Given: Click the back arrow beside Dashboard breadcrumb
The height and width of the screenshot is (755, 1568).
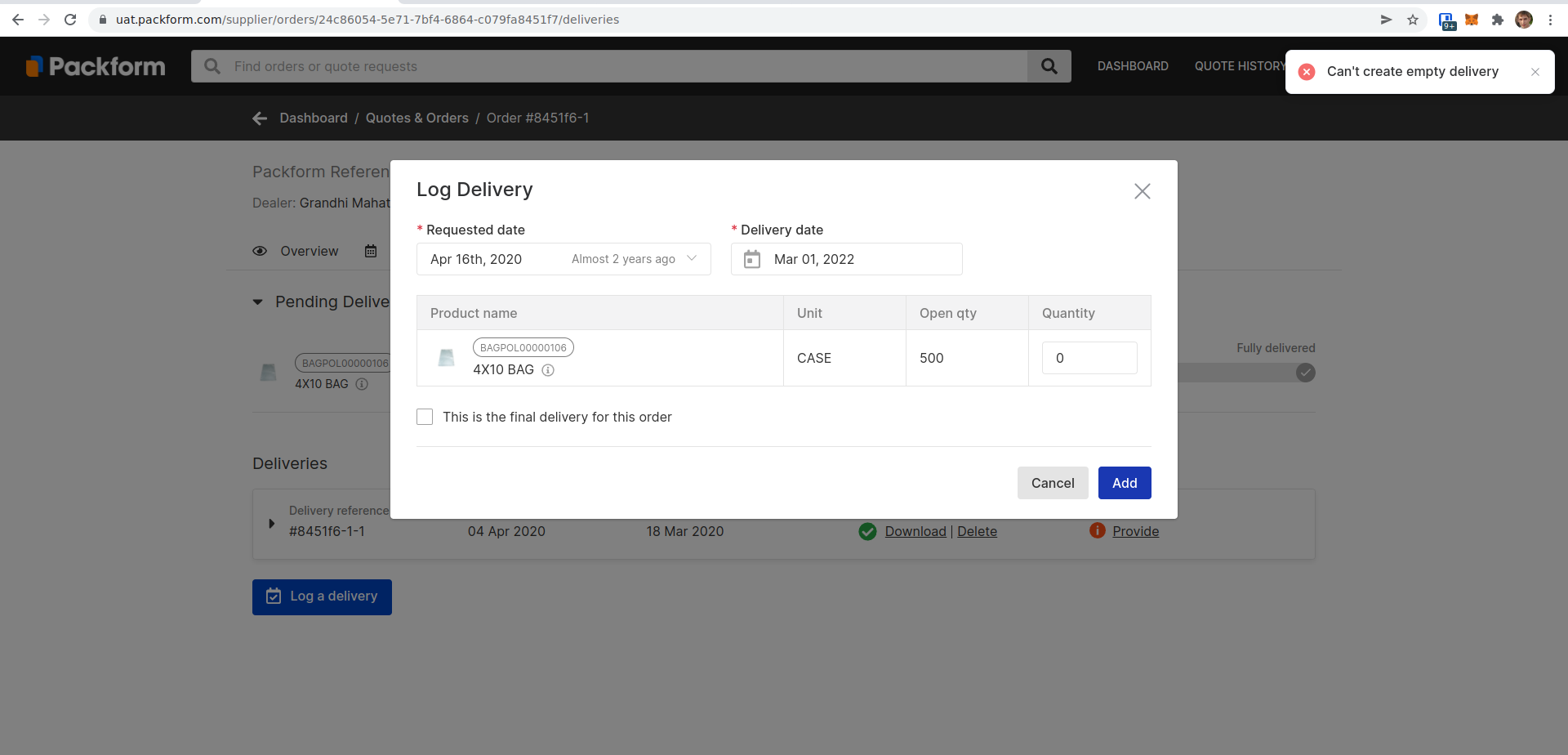Looking at the screenshot, I should pyautogui.click(x=260, y=118).
